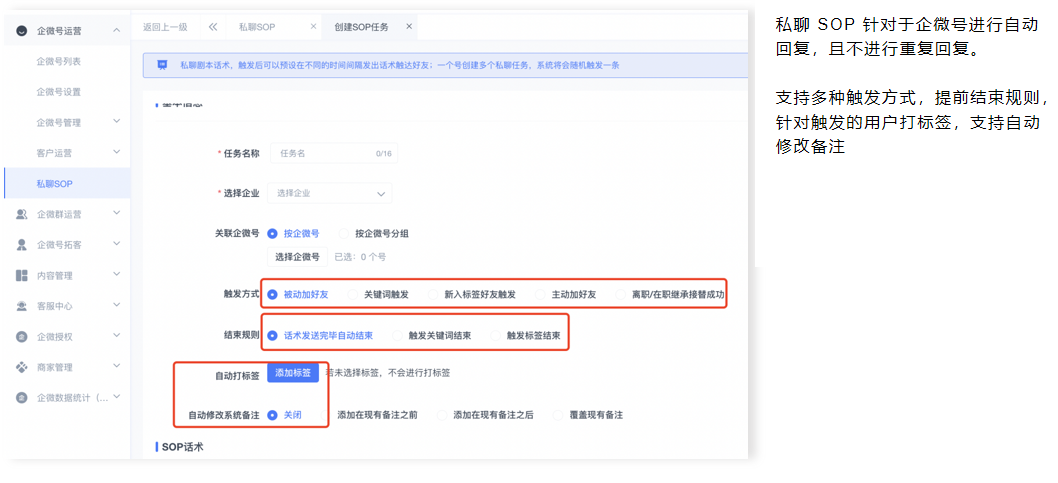Click the 企微授权 icon

(22, 337)
